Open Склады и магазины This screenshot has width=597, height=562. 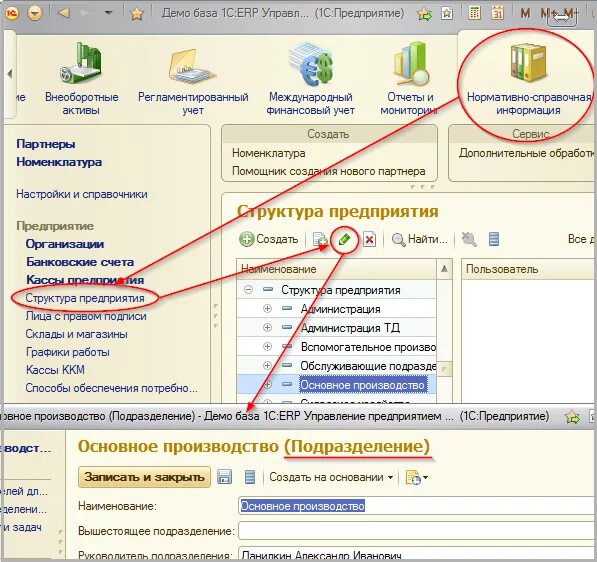pos(76,334)
